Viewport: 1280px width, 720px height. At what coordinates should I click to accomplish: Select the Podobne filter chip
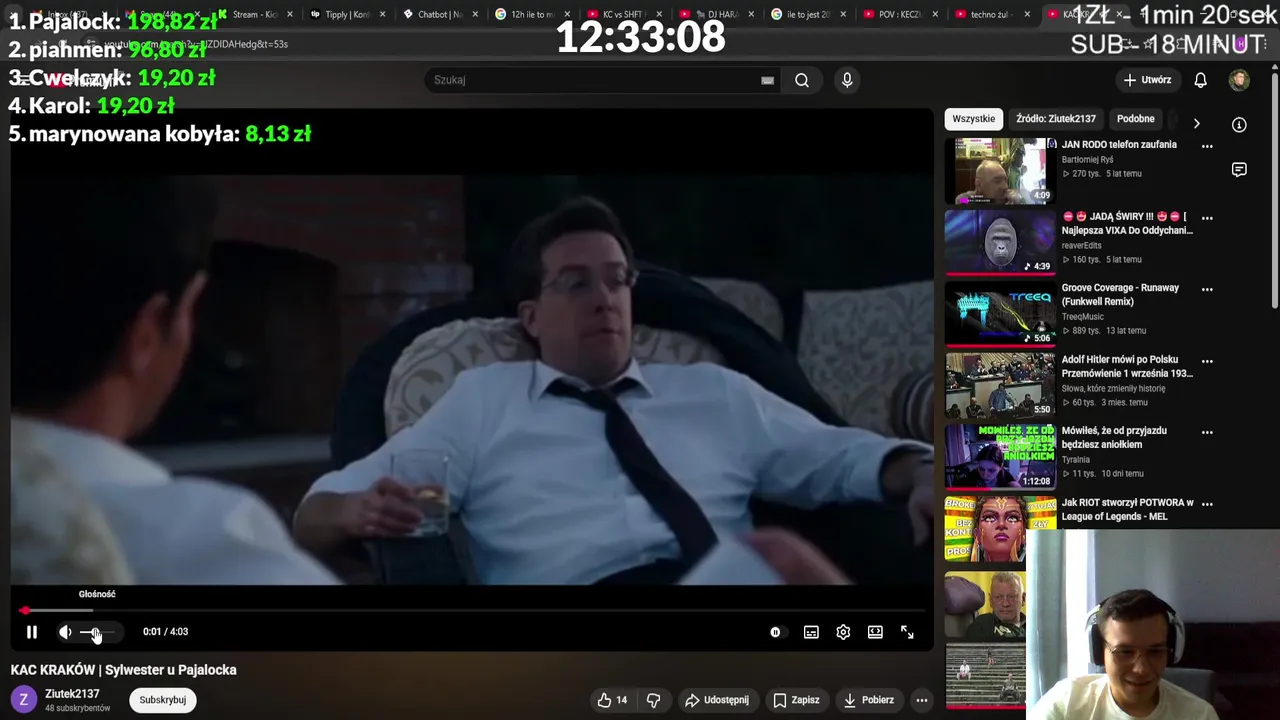point(1135,119)
